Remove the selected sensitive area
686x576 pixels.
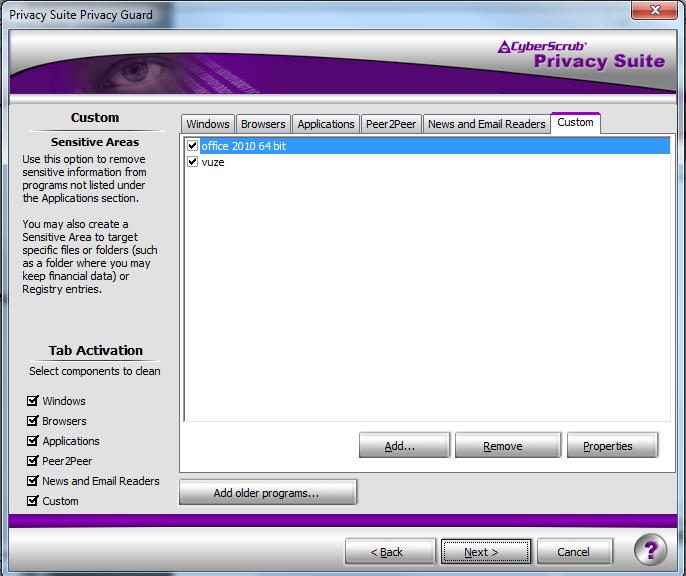click(x=508, y=446)
